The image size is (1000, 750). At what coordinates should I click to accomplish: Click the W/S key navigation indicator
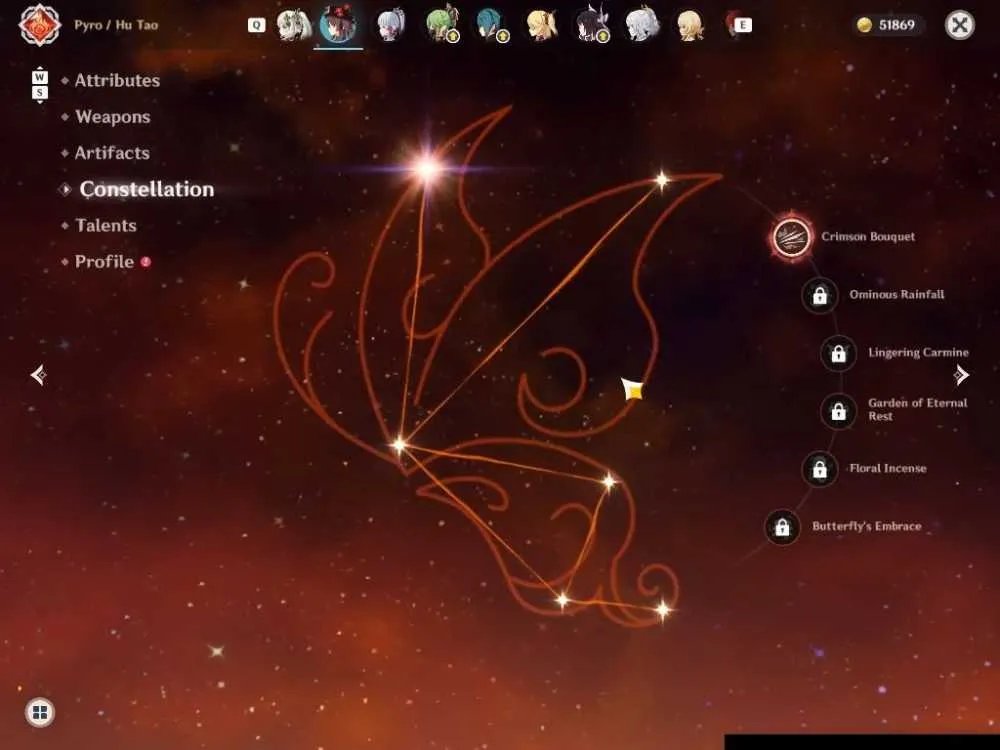tap(40, 85)
